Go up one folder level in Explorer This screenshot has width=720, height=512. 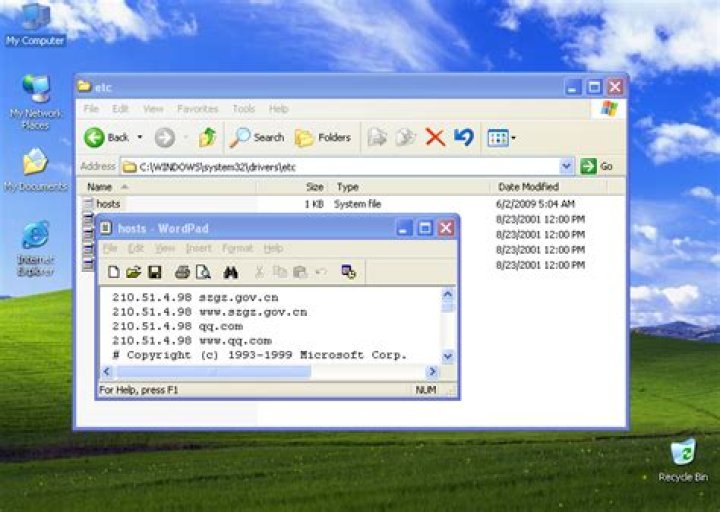[x=207, y=137]
